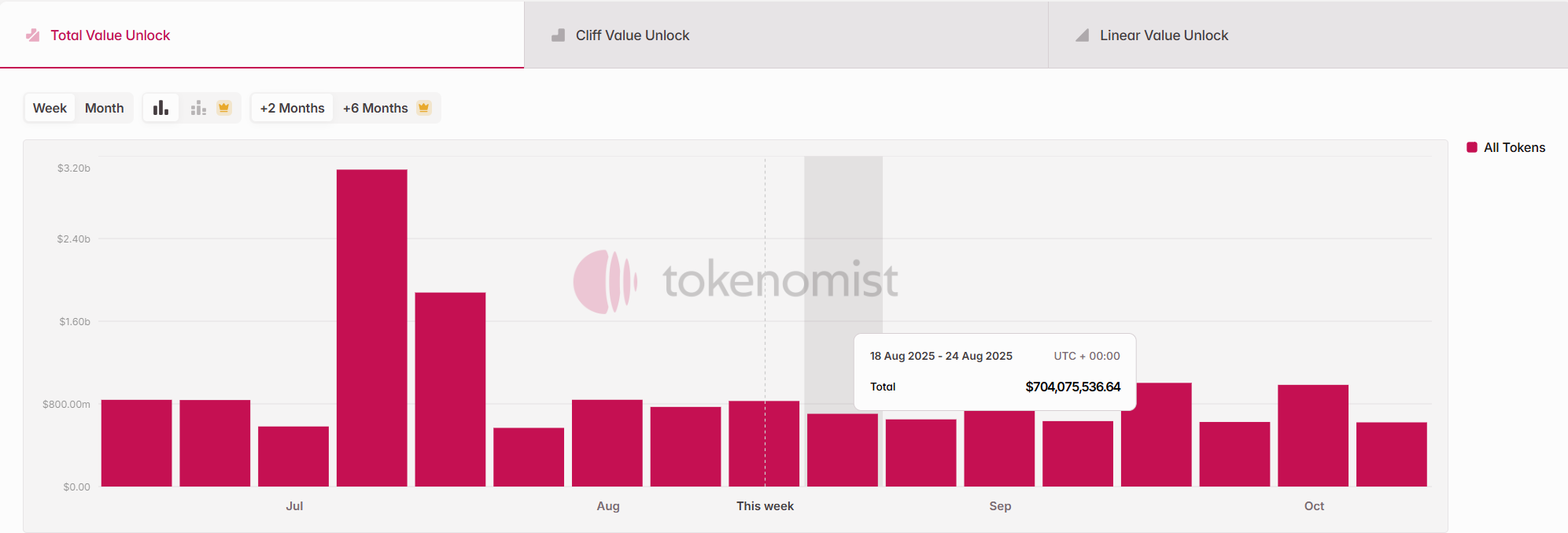
Task: Click the Total Value Unlock pink icon
Action: pos(33,35)
